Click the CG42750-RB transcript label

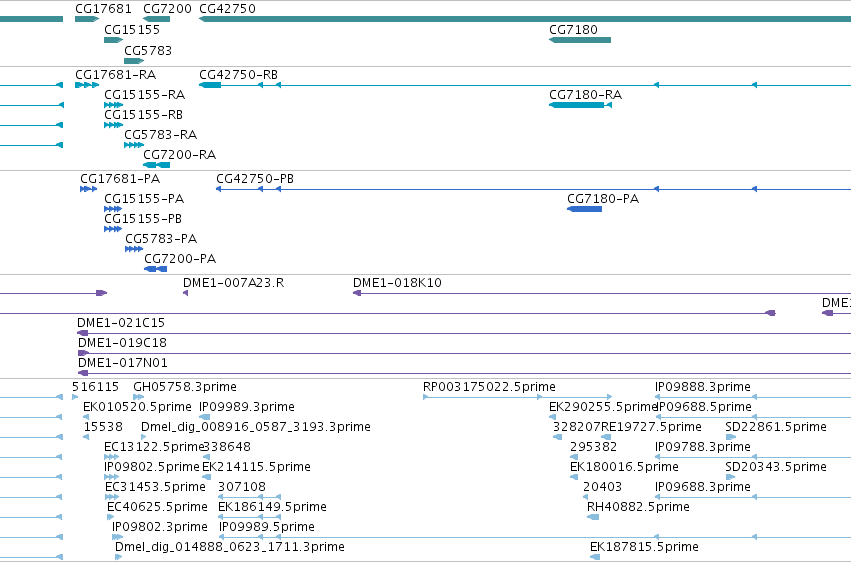pyautogui.click(x=239, y=74)
